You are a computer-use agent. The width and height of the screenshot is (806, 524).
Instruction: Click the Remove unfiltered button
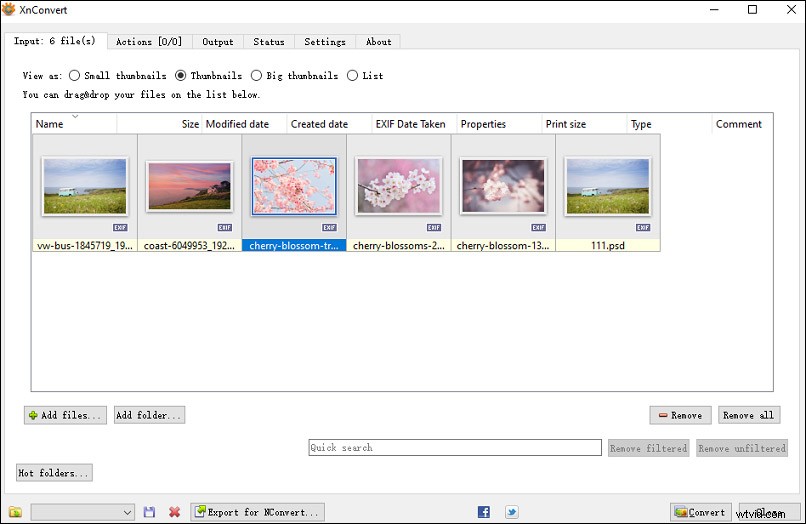(x=742, y=448)
